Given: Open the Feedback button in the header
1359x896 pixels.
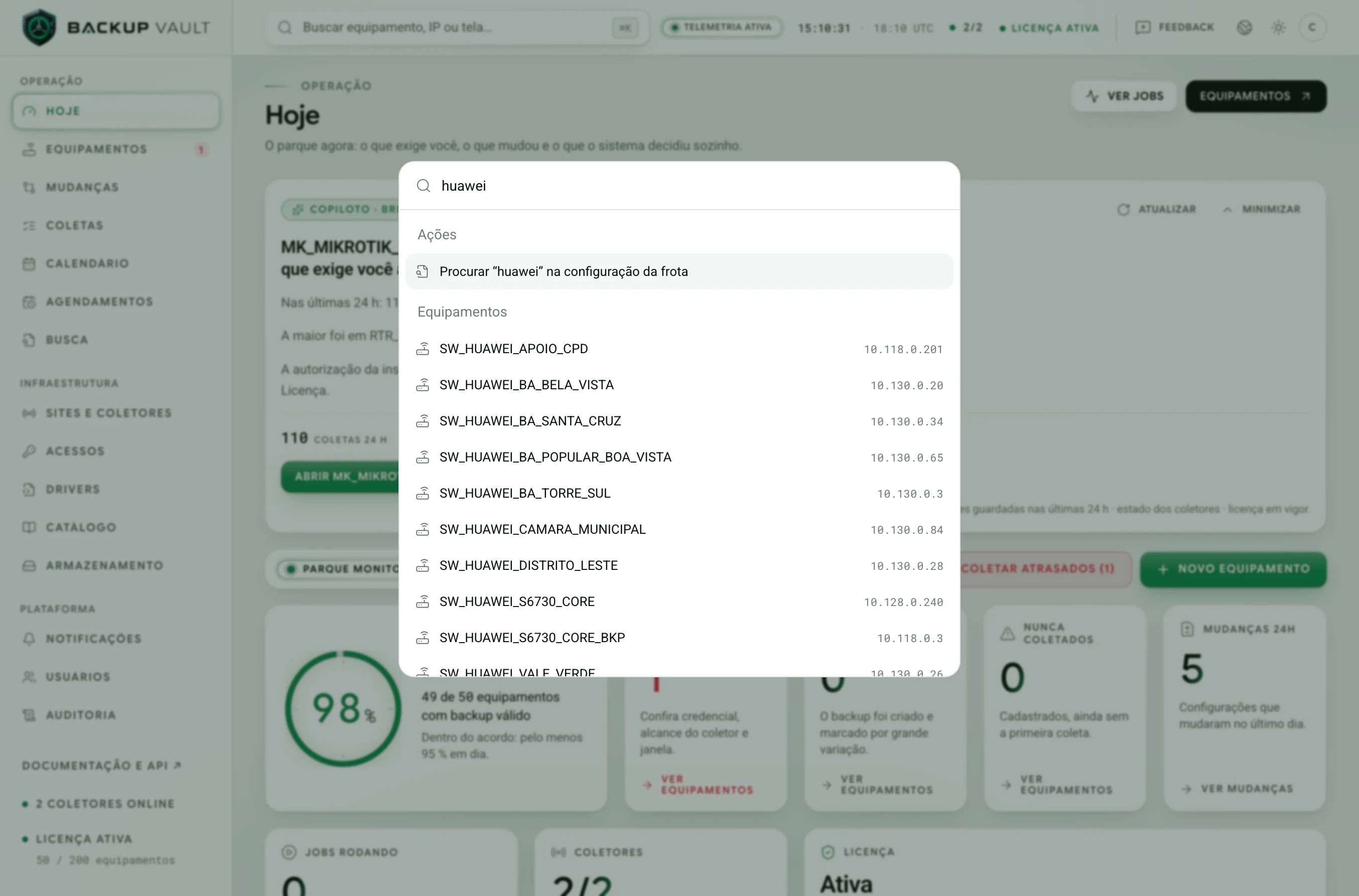Looking at the screenshot, I should click(1174, 27).
